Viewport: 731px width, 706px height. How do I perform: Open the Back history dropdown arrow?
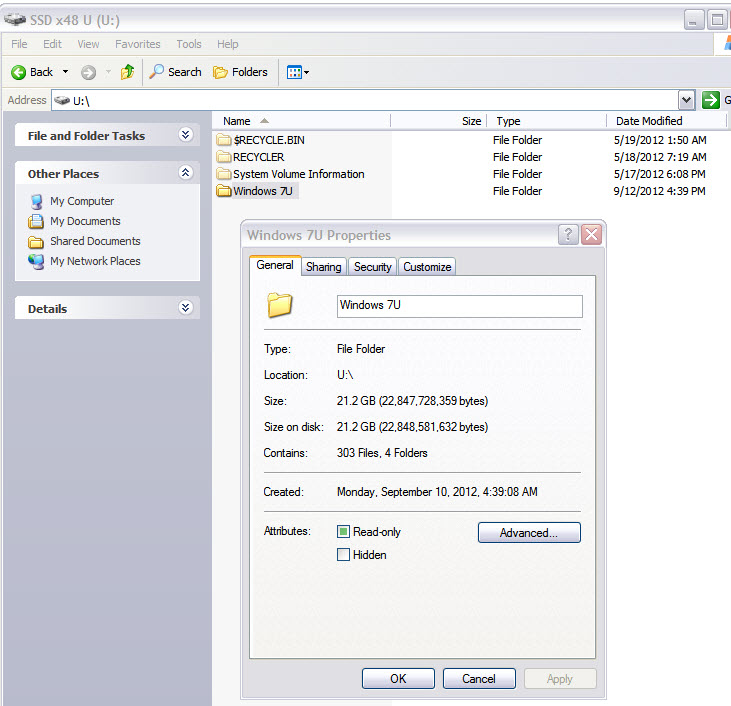point(65,72)
